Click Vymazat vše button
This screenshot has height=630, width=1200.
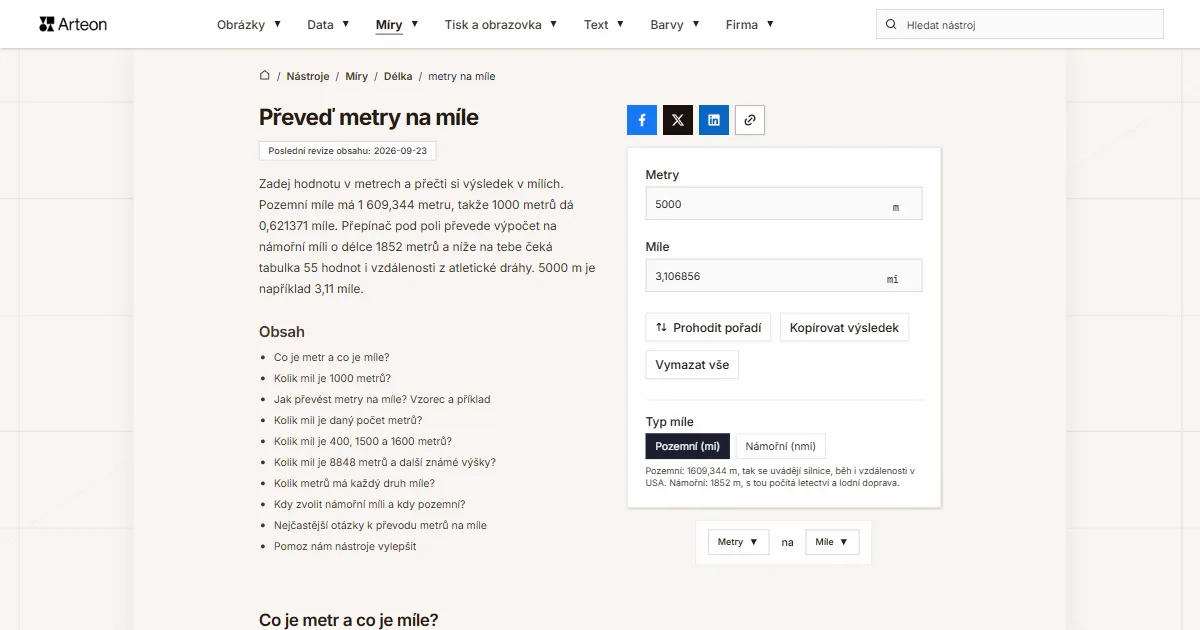[x=692, y=364]
